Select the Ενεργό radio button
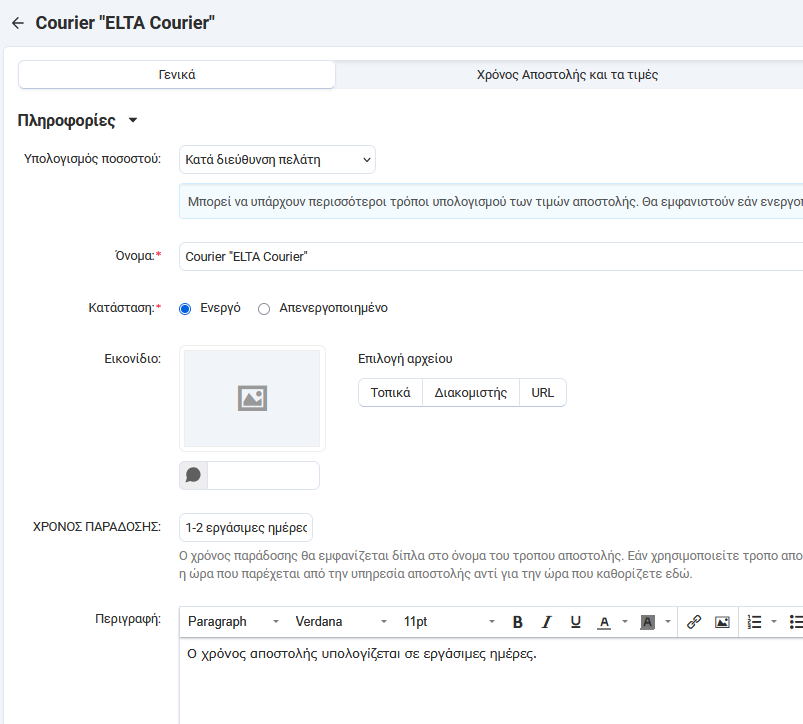 click(185, 309)
